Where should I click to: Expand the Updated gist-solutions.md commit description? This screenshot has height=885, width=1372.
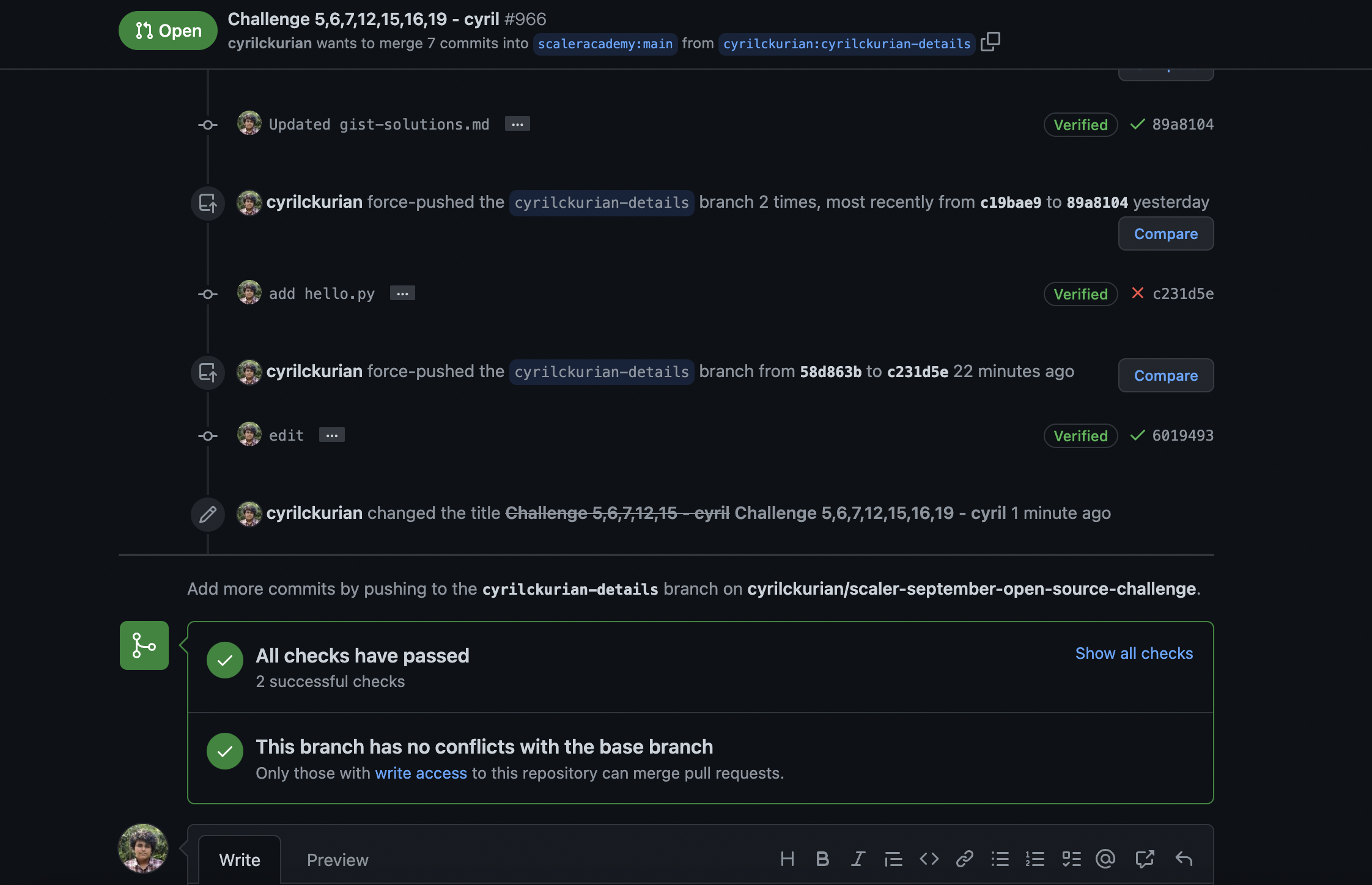(x=517, y=124)
